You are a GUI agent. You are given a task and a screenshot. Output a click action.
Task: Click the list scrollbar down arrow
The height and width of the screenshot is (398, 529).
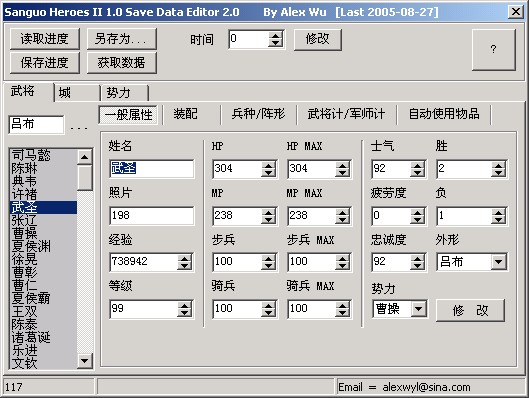[x=85, y=361]
